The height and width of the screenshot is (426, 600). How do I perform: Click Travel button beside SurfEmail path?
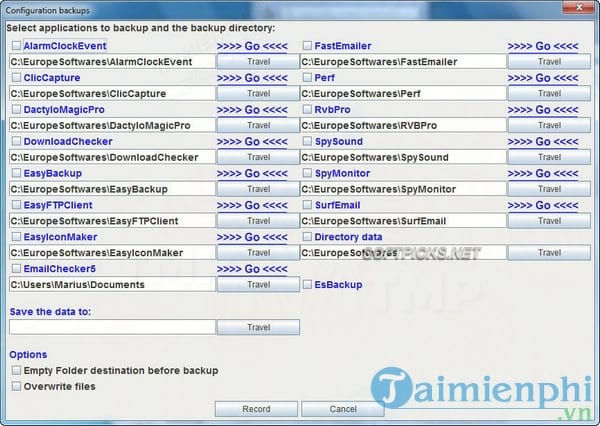pos(549,220)
